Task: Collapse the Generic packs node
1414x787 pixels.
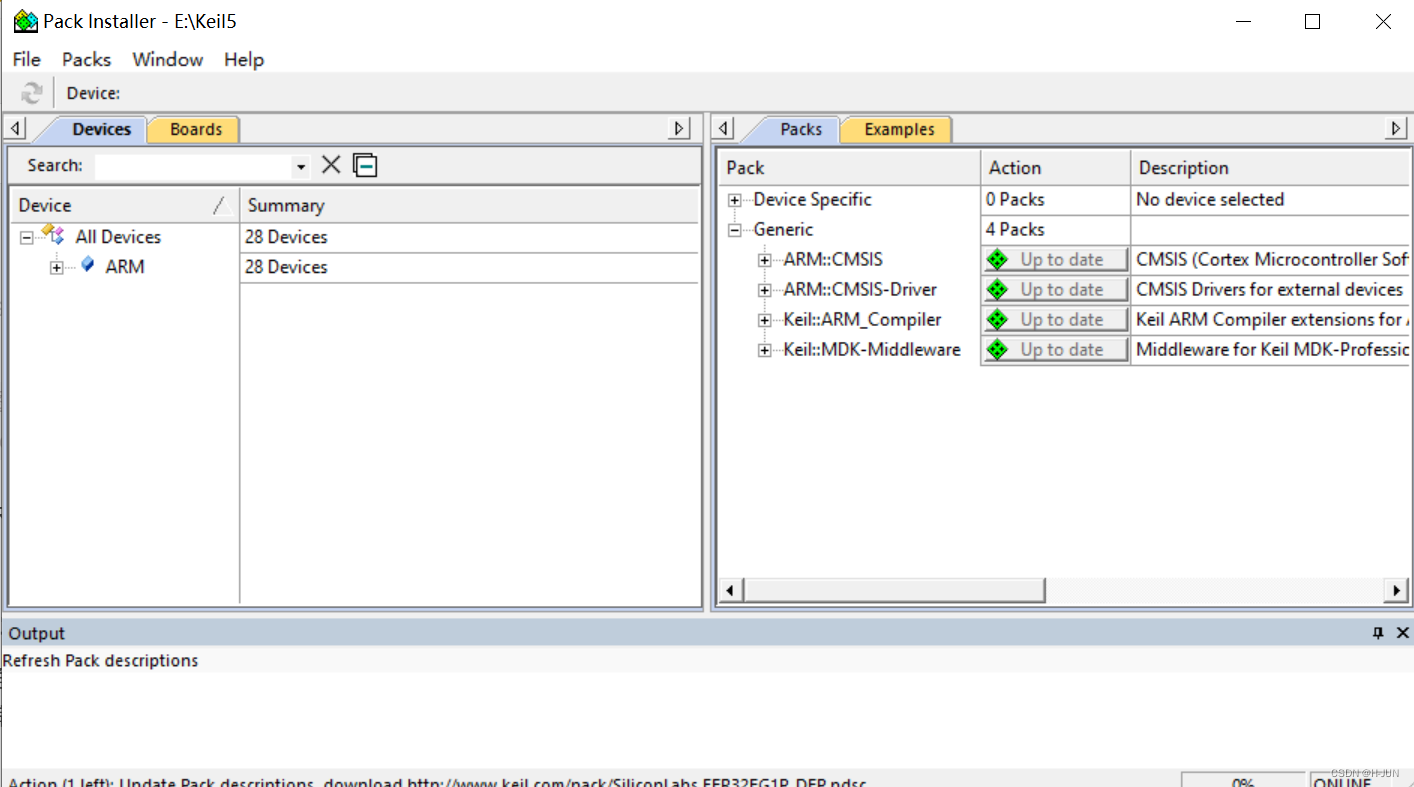Action: click(x=735, y=230)
